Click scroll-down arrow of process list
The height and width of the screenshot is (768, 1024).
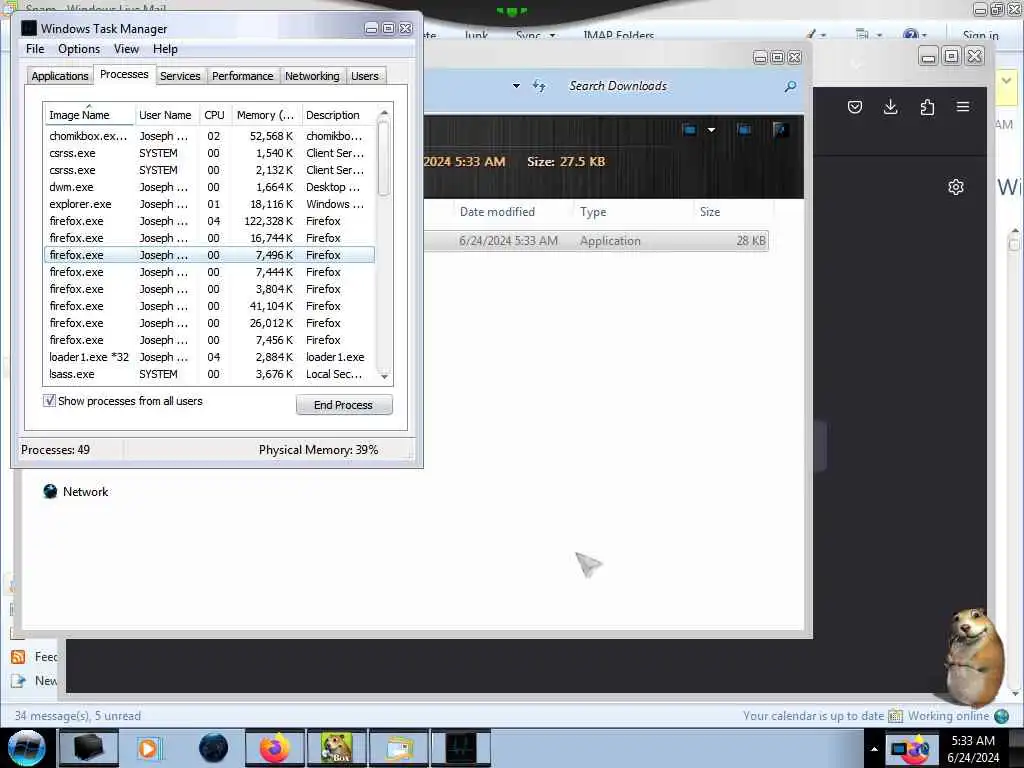384,376
